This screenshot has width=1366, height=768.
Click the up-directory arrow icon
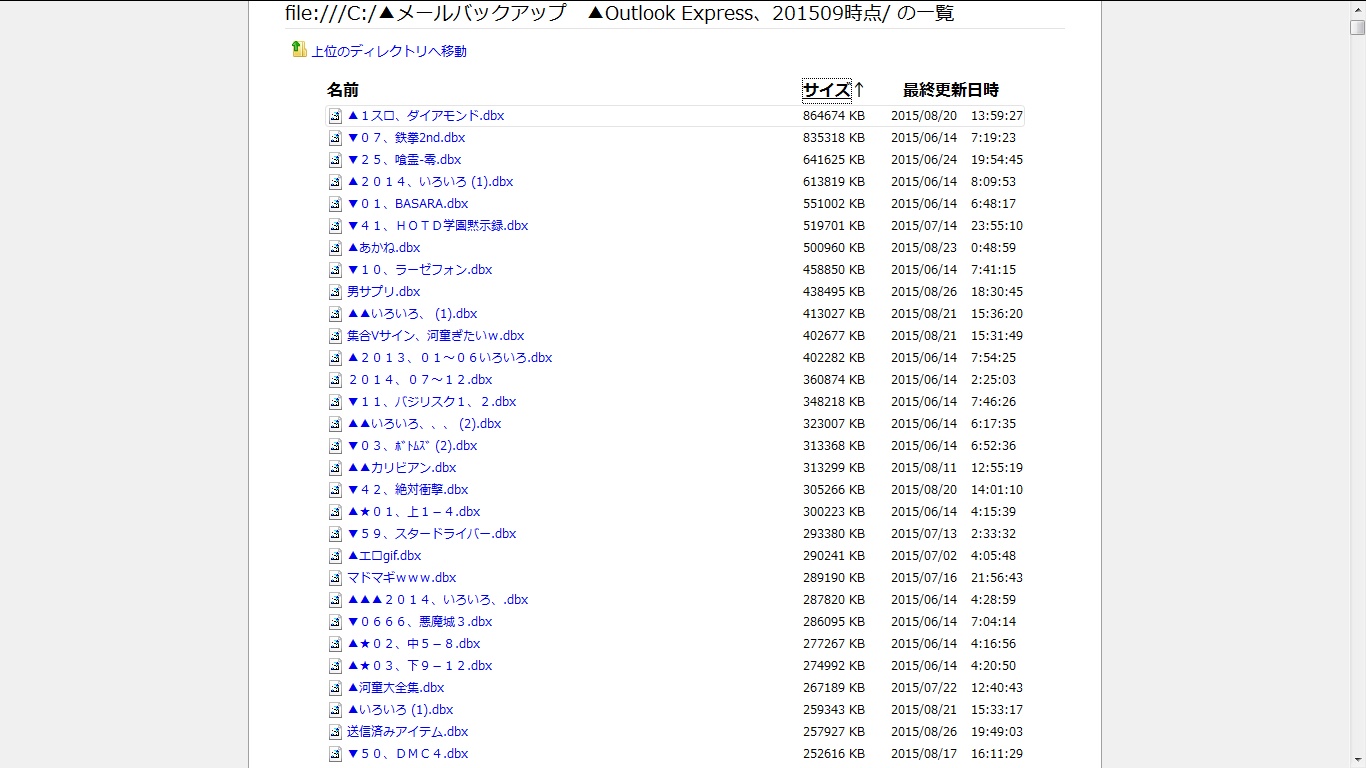click(x=299, y=49)
